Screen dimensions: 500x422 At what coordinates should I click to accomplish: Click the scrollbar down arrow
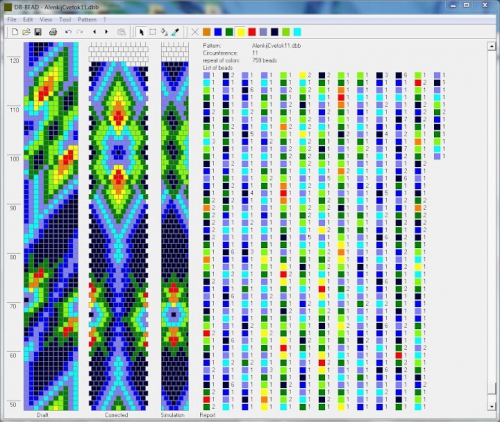pyautogui.click(x=491, y=406)
